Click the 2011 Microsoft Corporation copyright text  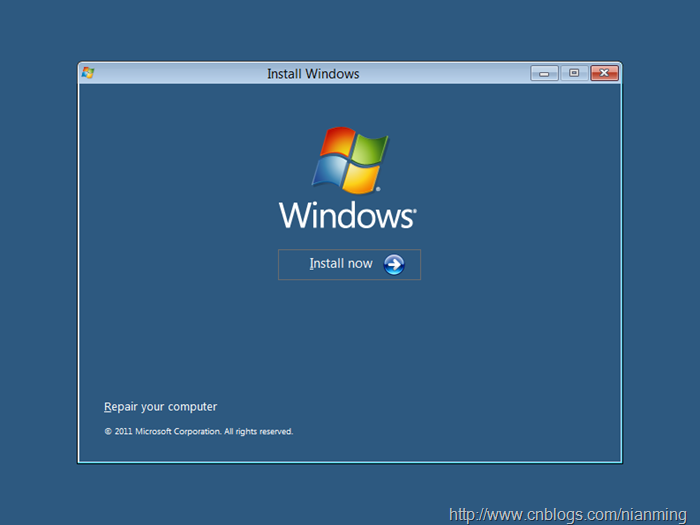(199, 431)
